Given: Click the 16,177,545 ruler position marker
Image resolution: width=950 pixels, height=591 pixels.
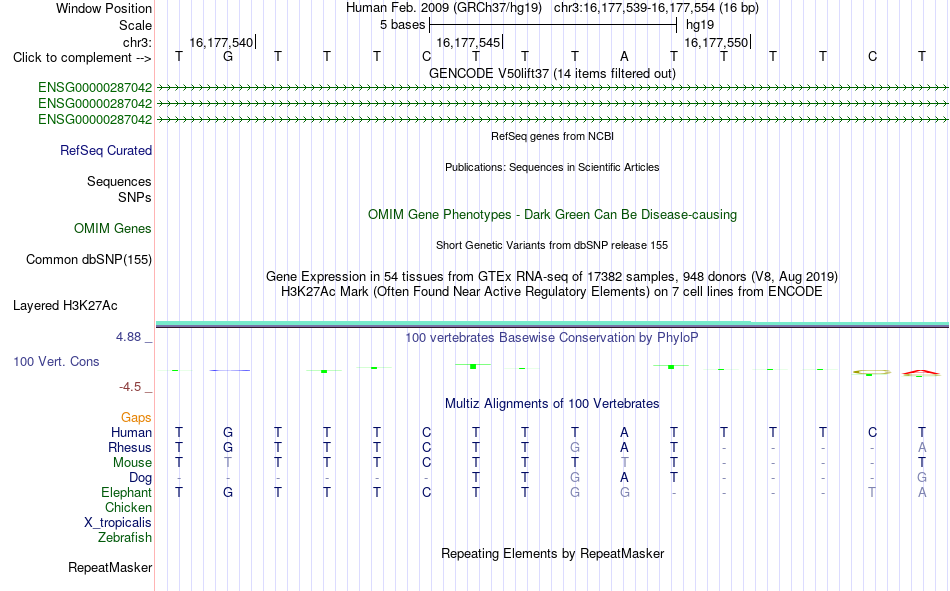Looking at the screenshot, I should (x=469, y=42).
